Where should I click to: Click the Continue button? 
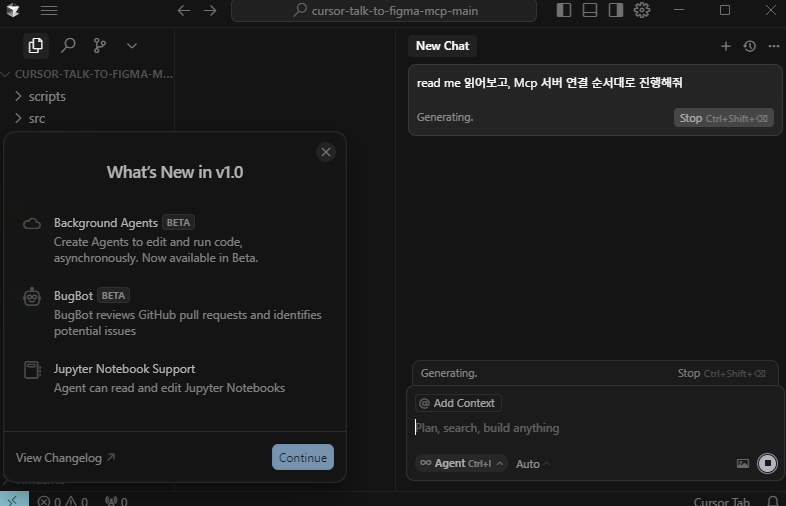pyautogui.click(x=303, y=457)
